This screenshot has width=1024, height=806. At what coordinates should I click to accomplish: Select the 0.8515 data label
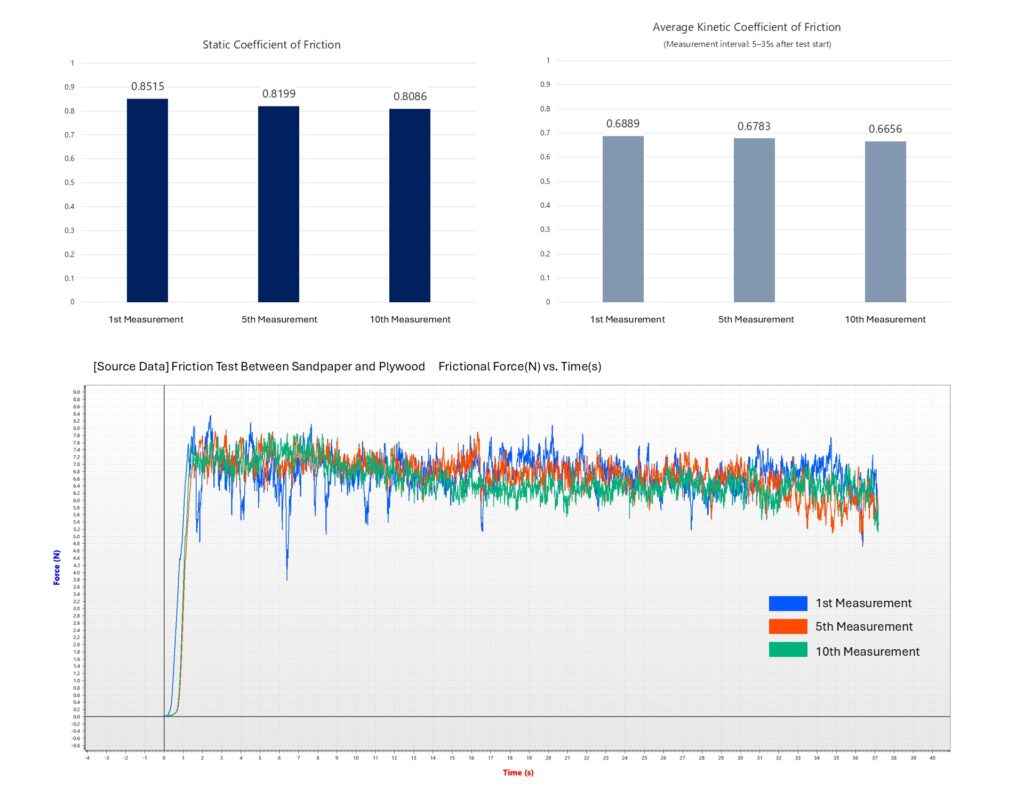click(147, 87)
